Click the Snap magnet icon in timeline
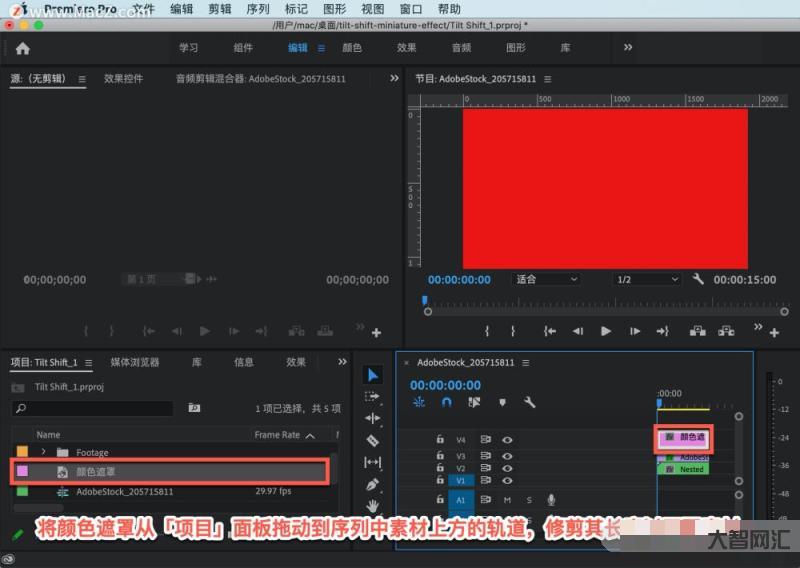The width and height of the screenshot is (800, 568). [x=446, y=403]
